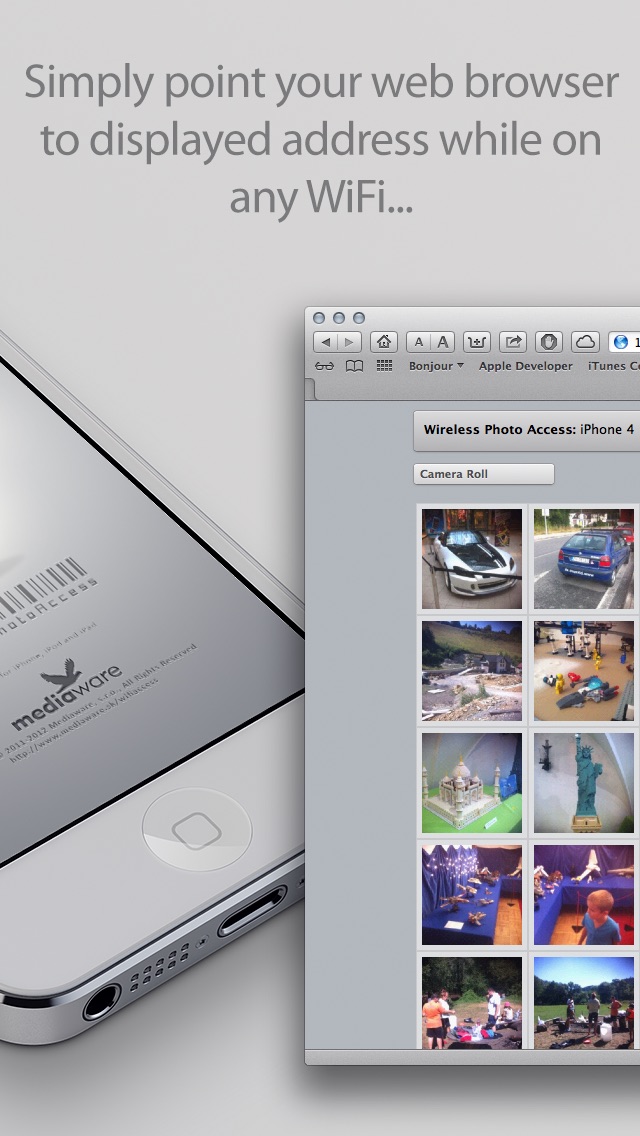Open the Statue of Liberty photo
Image resolution: width=640 pixels, height=1136 pixels.
[583, 782]
